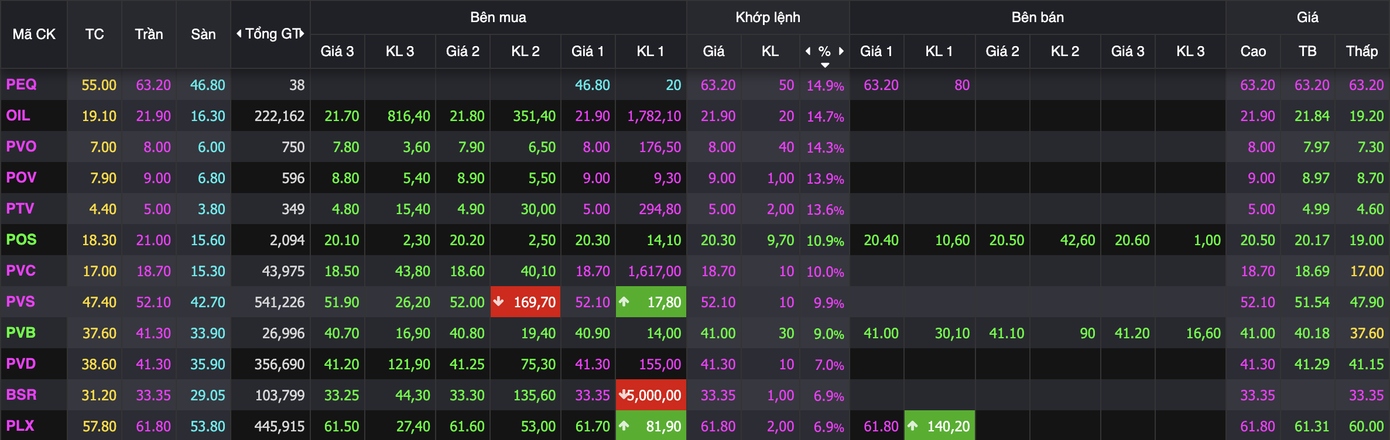Viewport: 1390px width, 440px height.
Task: Click the green up-arrow cell 17,80 in PVS row
Action: [x=650, y=301]
